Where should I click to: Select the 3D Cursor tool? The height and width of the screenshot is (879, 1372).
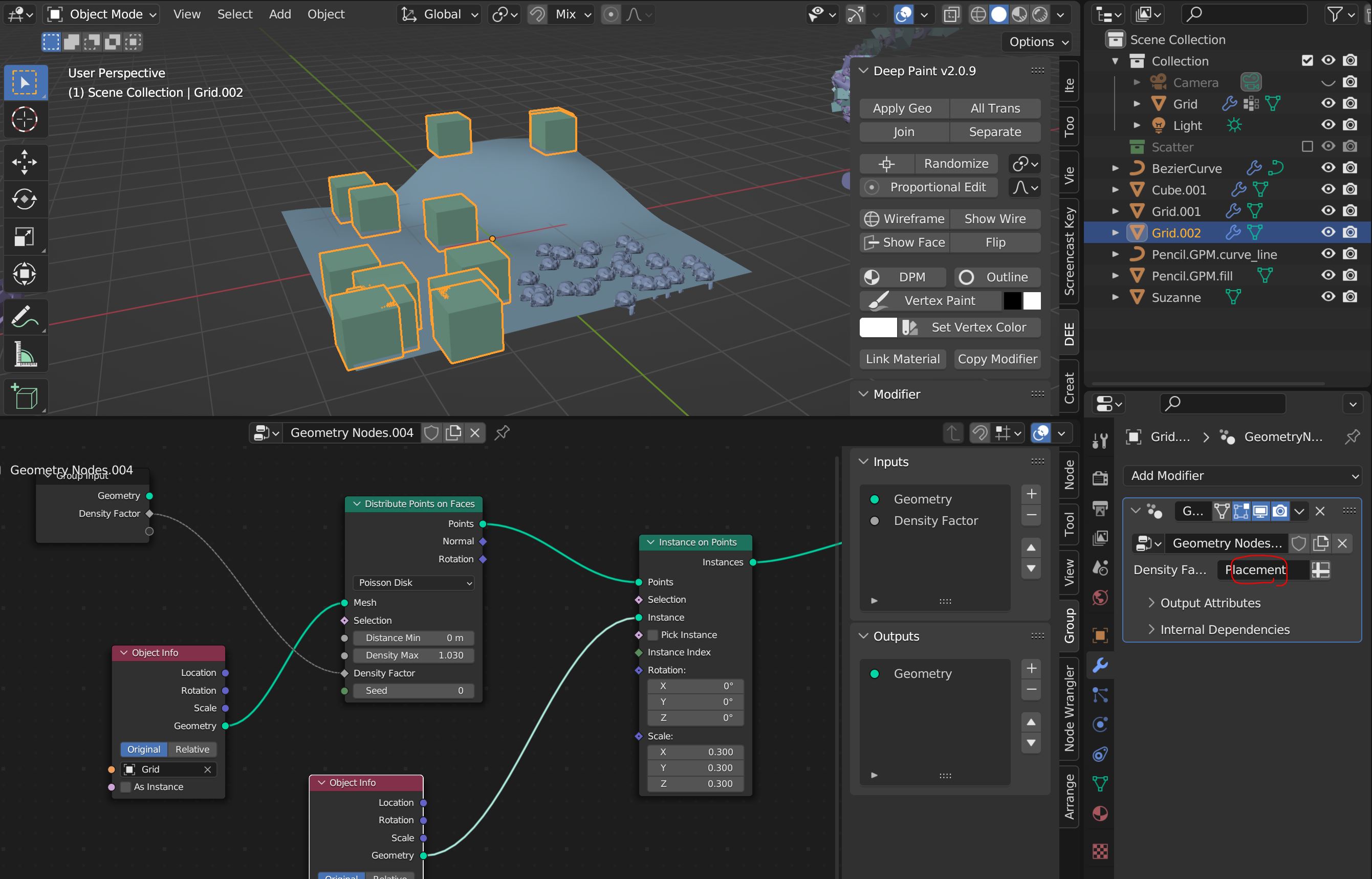click(25, 119)
